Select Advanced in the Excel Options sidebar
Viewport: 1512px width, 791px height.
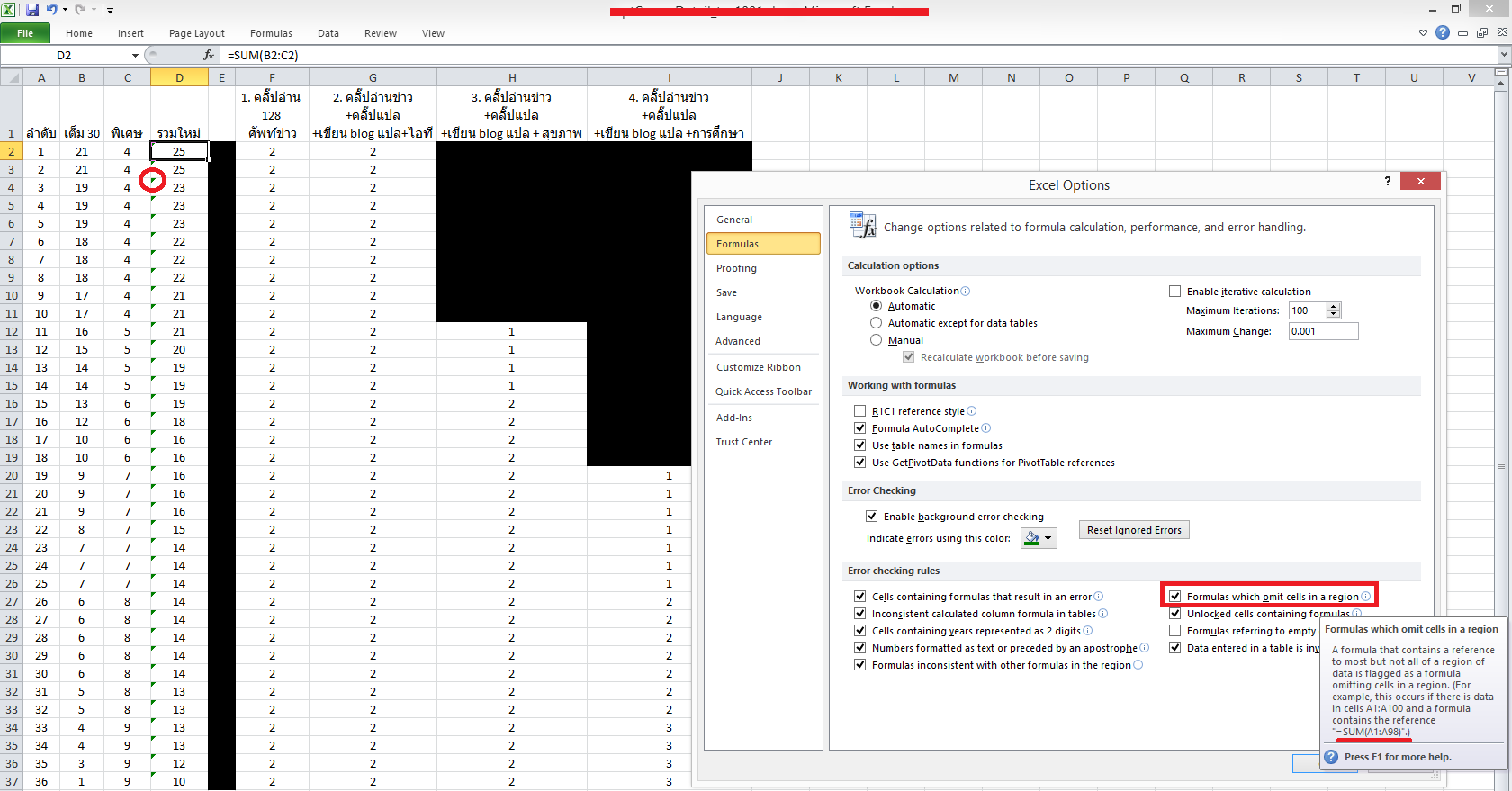click(x=738, y=341)
